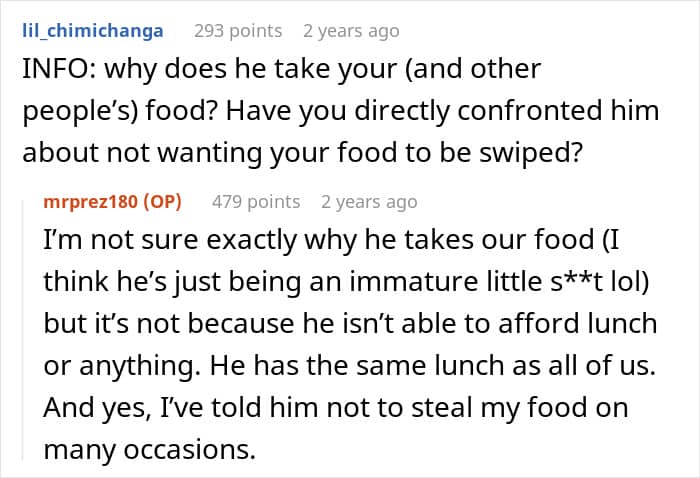Click the (OP) tag beside mrprez180

(x=163, y=202)
